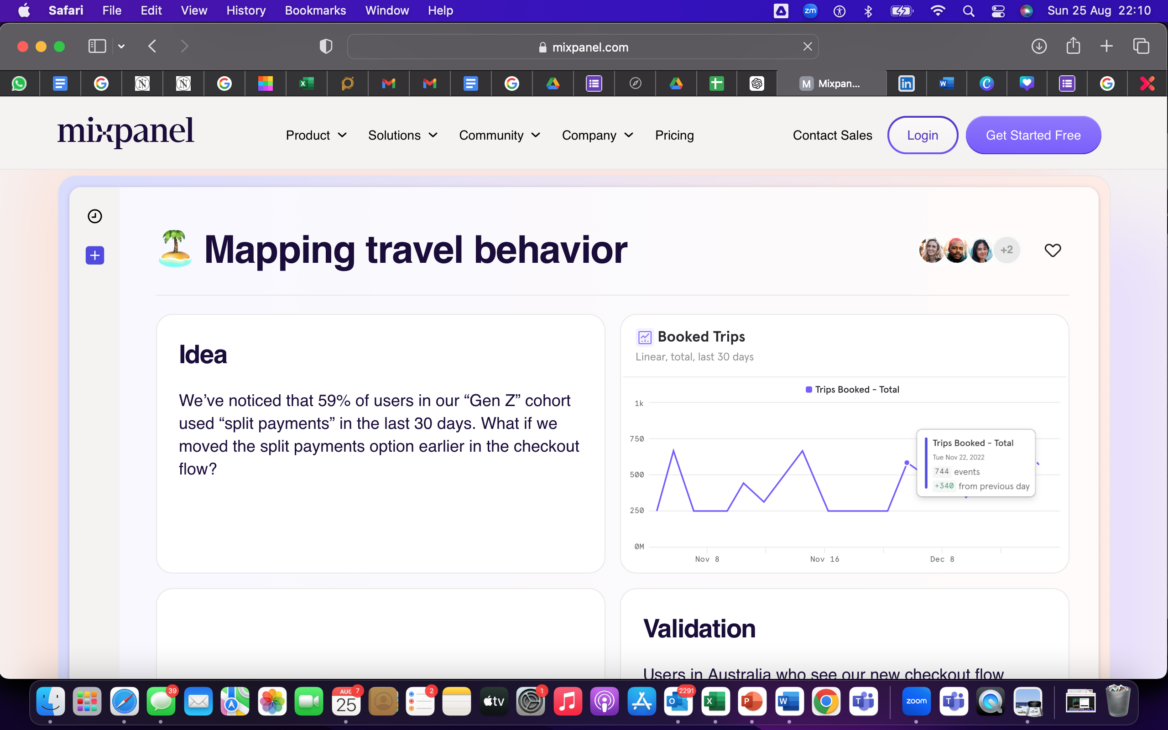Viewport: 1168px width, 730px height.
Task: Expand the Solutions dropdown menu
Action: click(402, 135)
